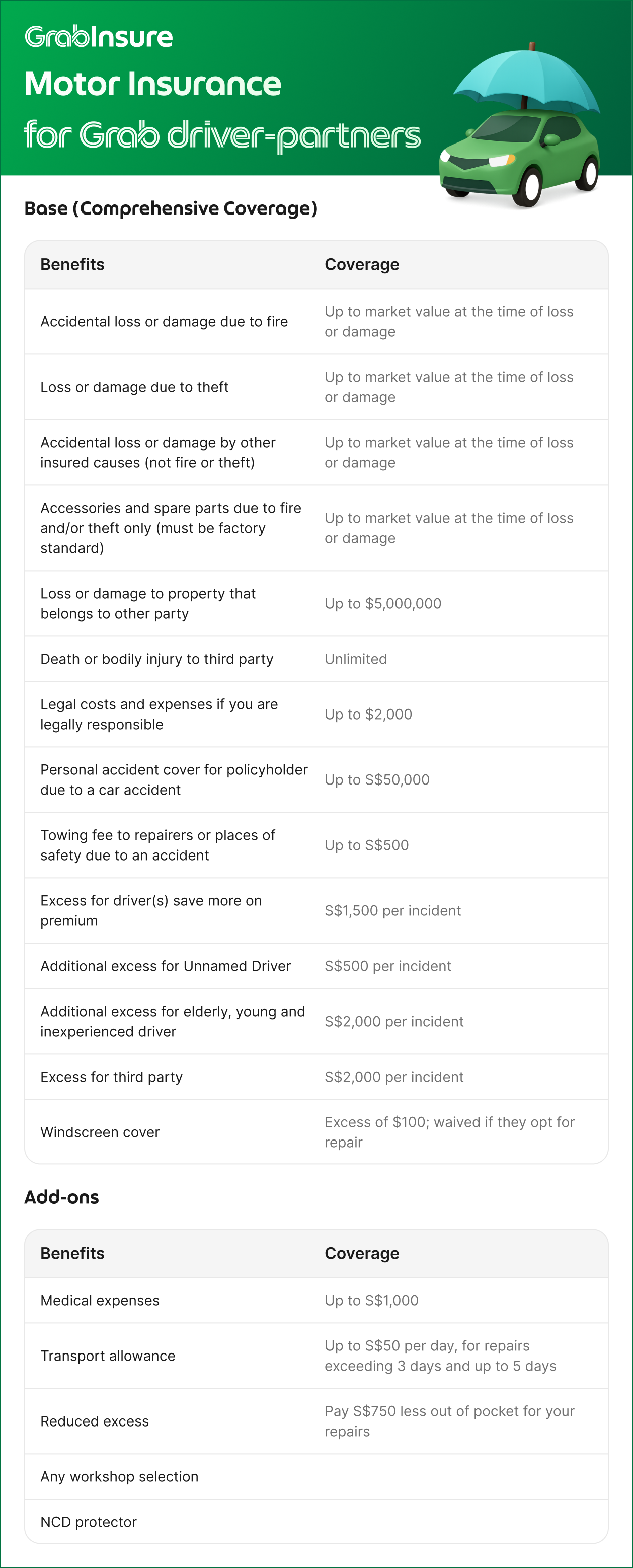Screen dimensions: 633x1568
Task: Select the Motor Insurance title text
Action: click(x=152, y=84)
